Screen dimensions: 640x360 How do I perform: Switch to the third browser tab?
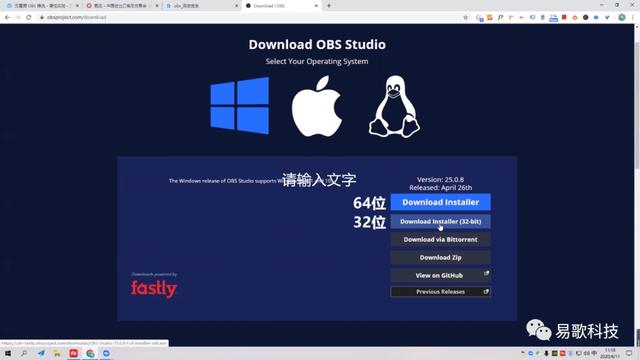pyautogui.click(x=202, y=6)
